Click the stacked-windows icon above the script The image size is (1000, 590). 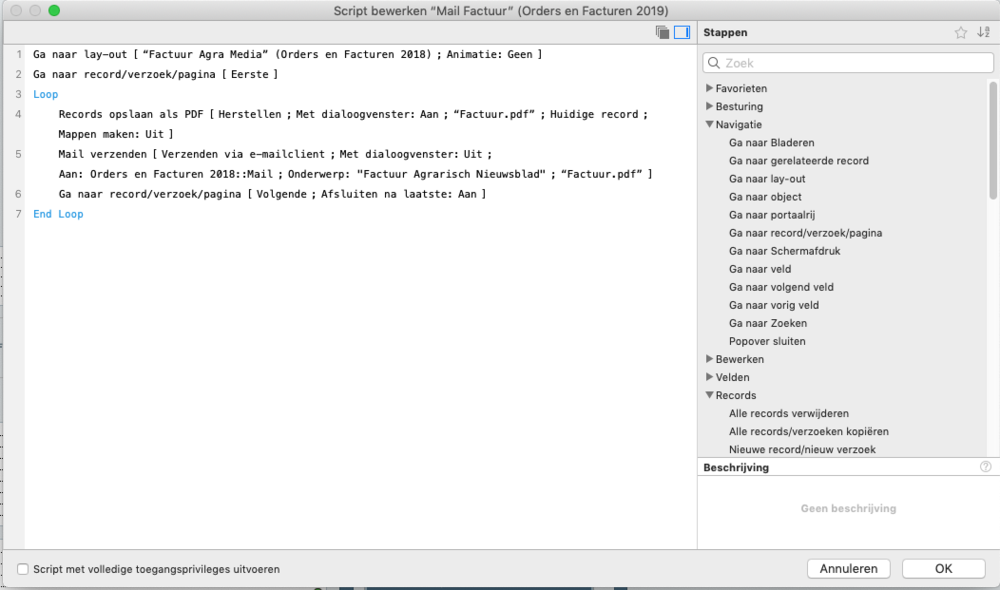click(x=662, y=33)
